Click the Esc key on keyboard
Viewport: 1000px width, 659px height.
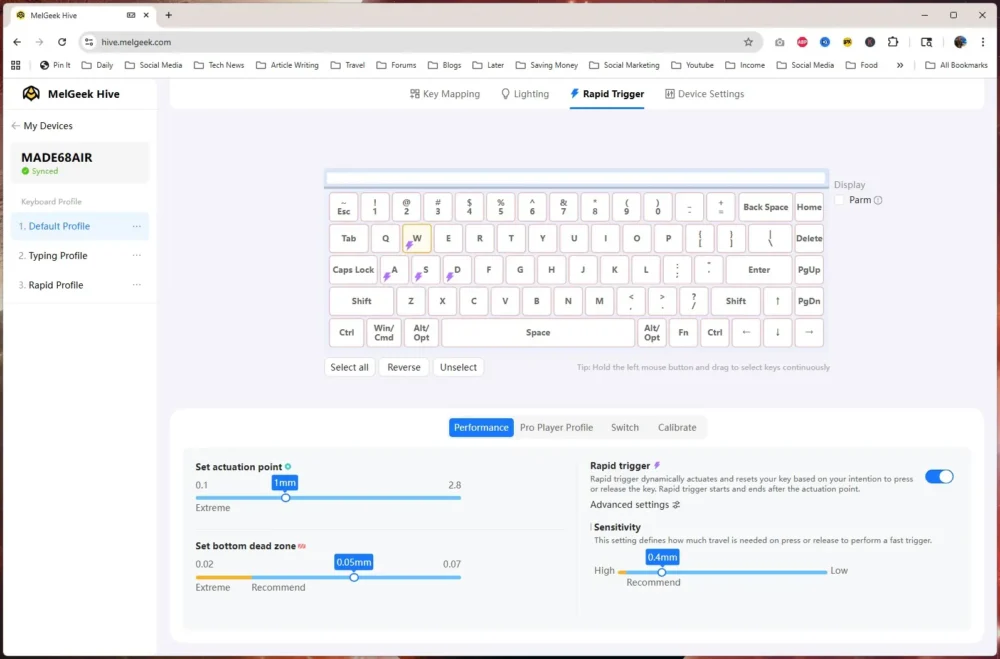[x=344, y=207]
